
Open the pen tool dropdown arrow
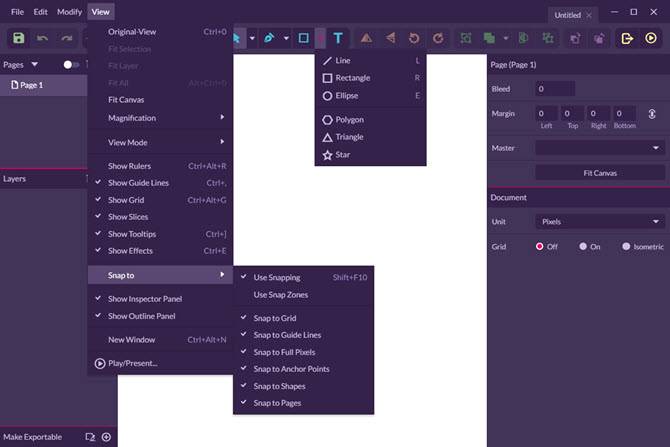[286, 38]
